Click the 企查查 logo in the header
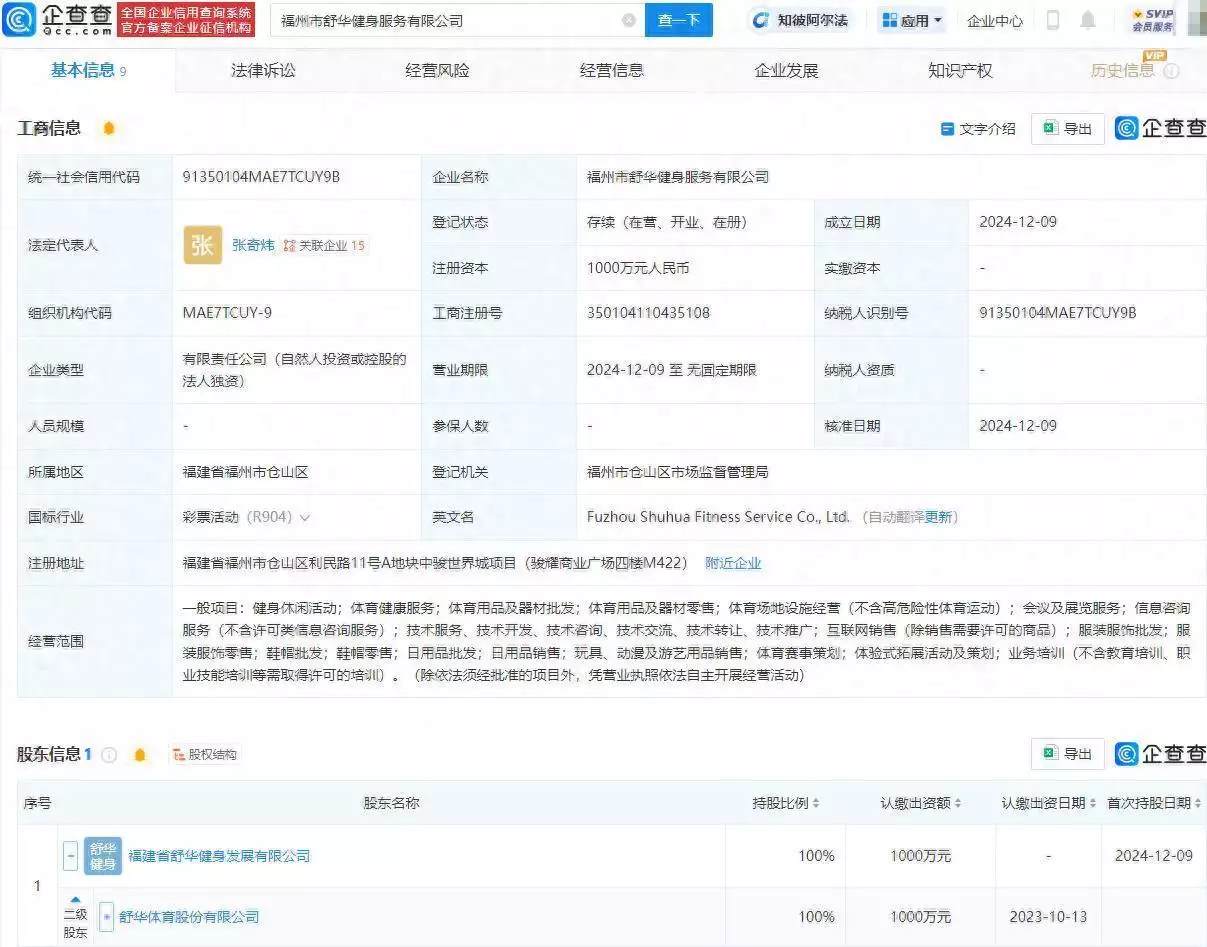 pyautogui.click(x=58, y=20)
